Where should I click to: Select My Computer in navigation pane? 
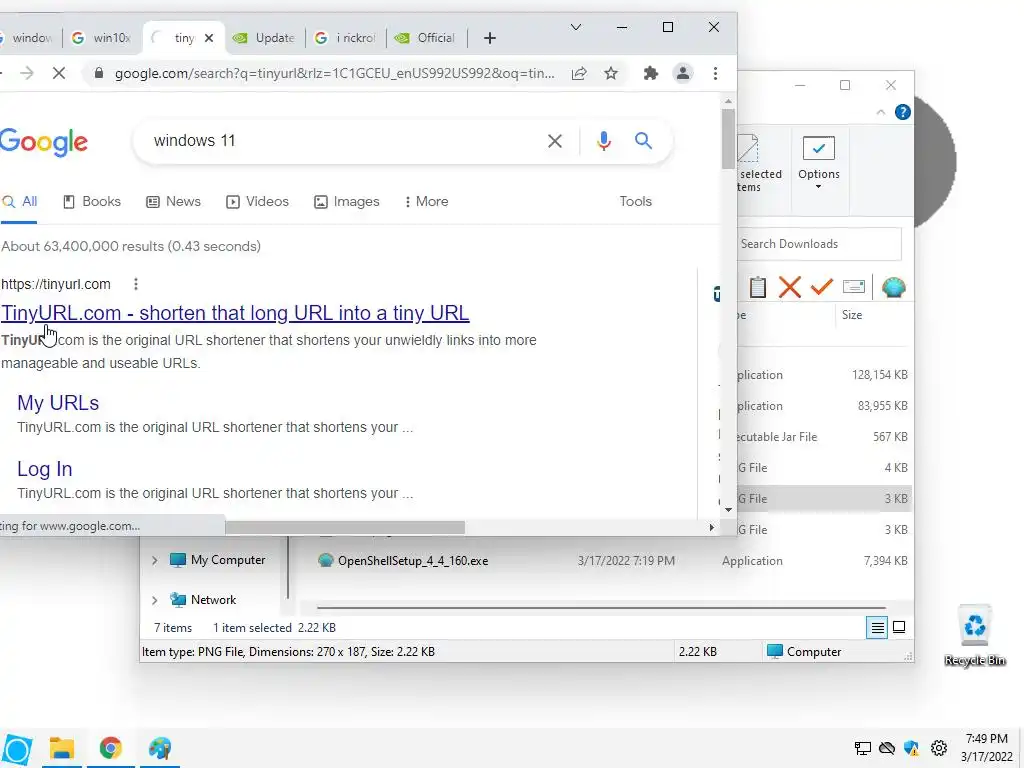click(218, 560)
